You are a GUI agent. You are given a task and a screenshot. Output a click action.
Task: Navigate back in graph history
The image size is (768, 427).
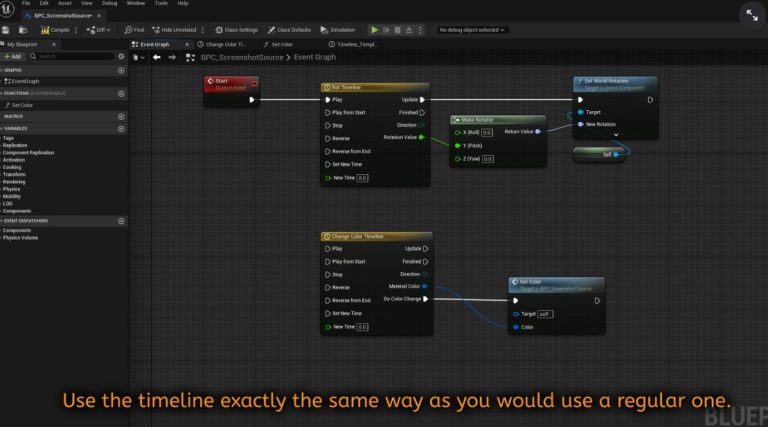pyautogui.click(x=157, y=58)
